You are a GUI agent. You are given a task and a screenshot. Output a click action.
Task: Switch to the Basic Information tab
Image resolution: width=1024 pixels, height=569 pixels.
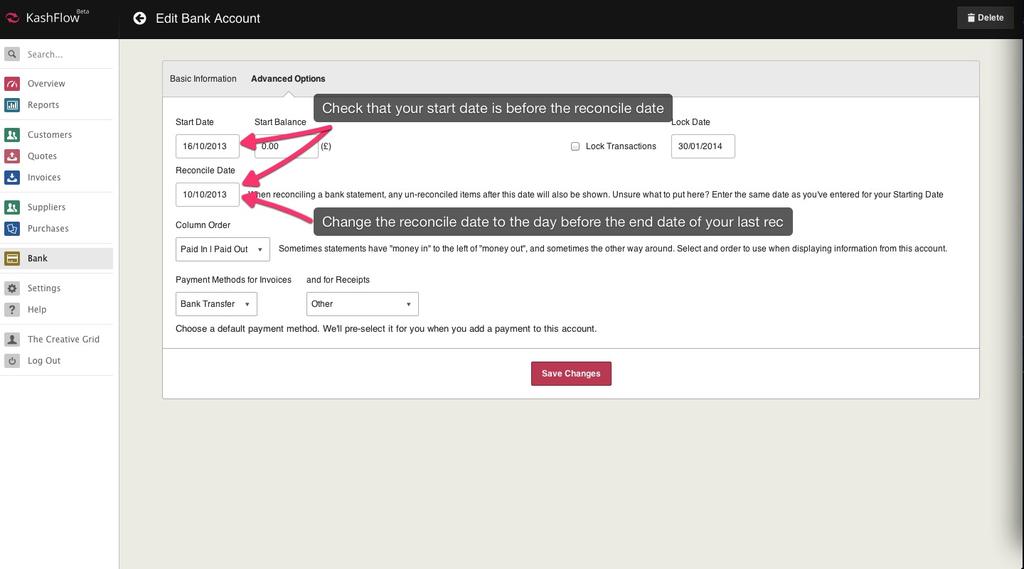pos(203,79)
